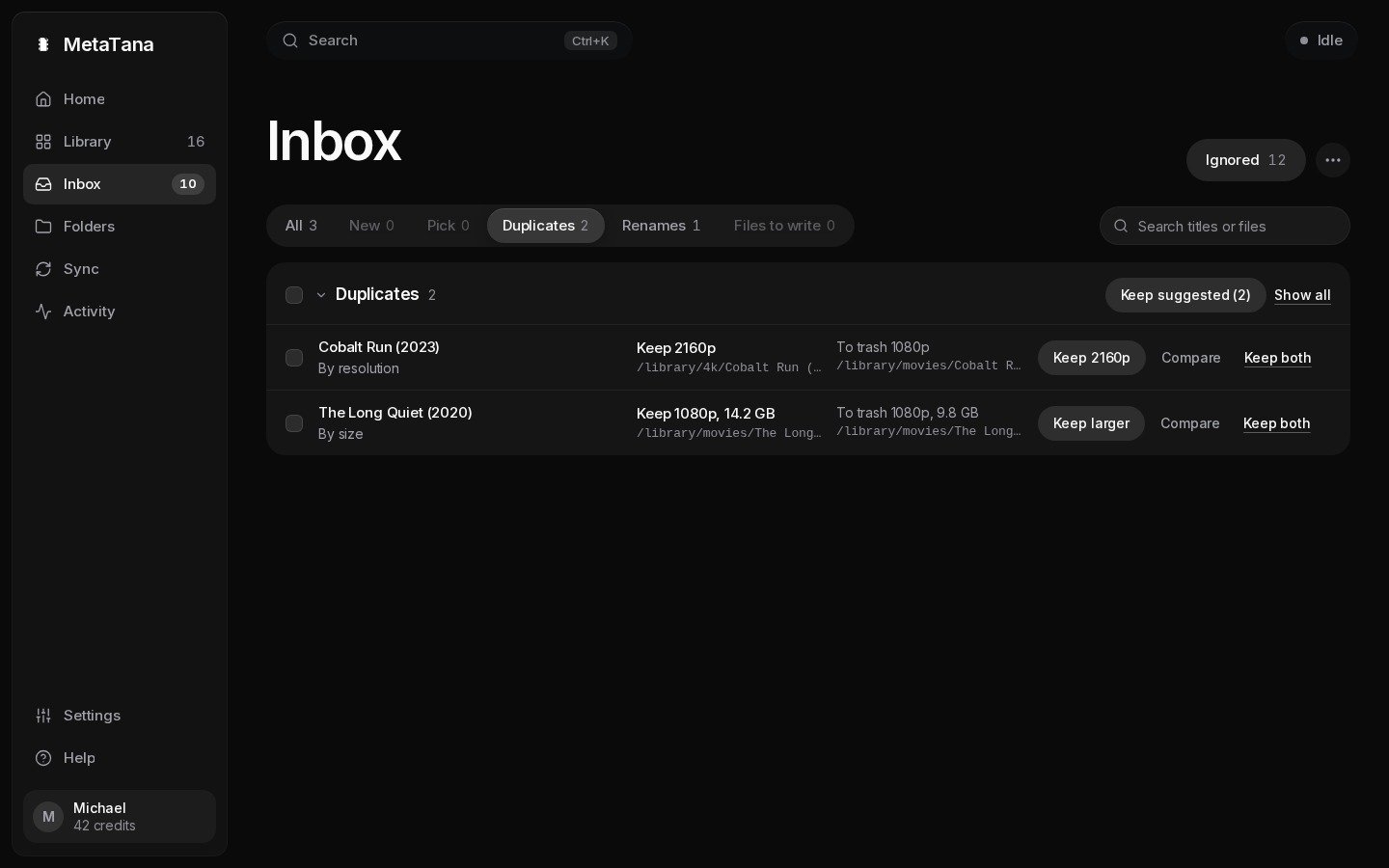Open the three-dot more options menu
This screenshot has height=868, width=1389.
tap(1333, 160)
